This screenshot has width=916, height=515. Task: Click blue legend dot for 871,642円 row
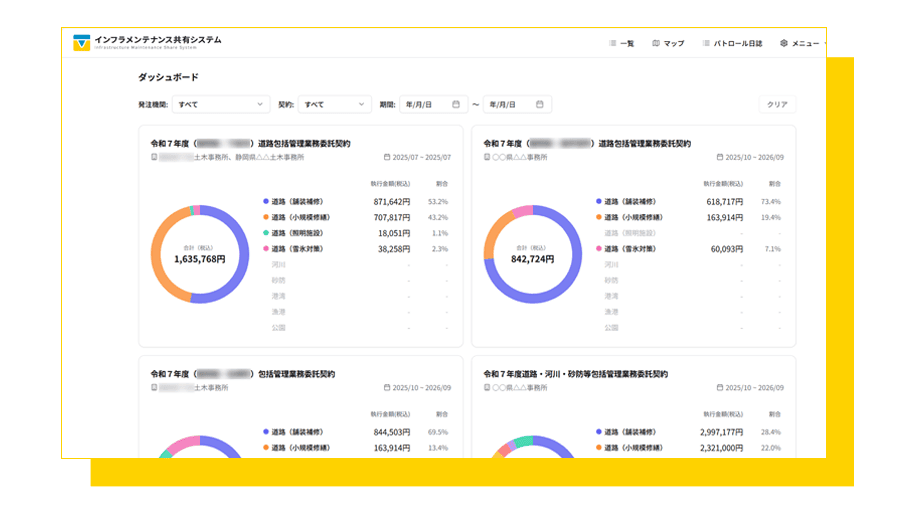[266, 201]
